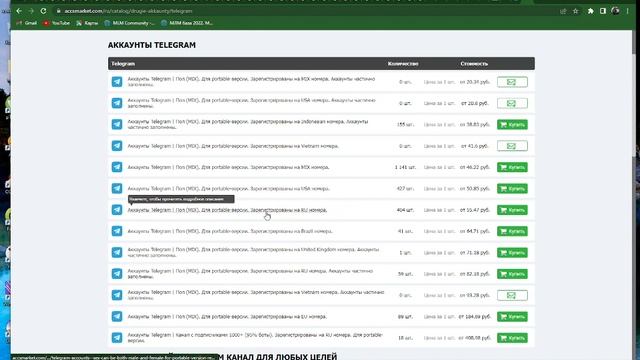Click the Telegram column header

tap(123, 64)
